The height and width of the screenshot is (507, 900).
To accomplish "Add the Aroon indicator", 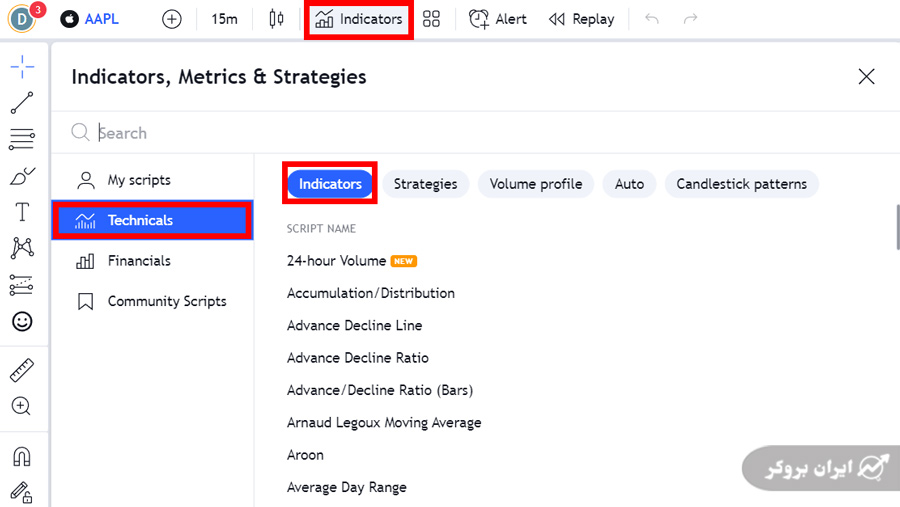I will (x=305, y=455).
